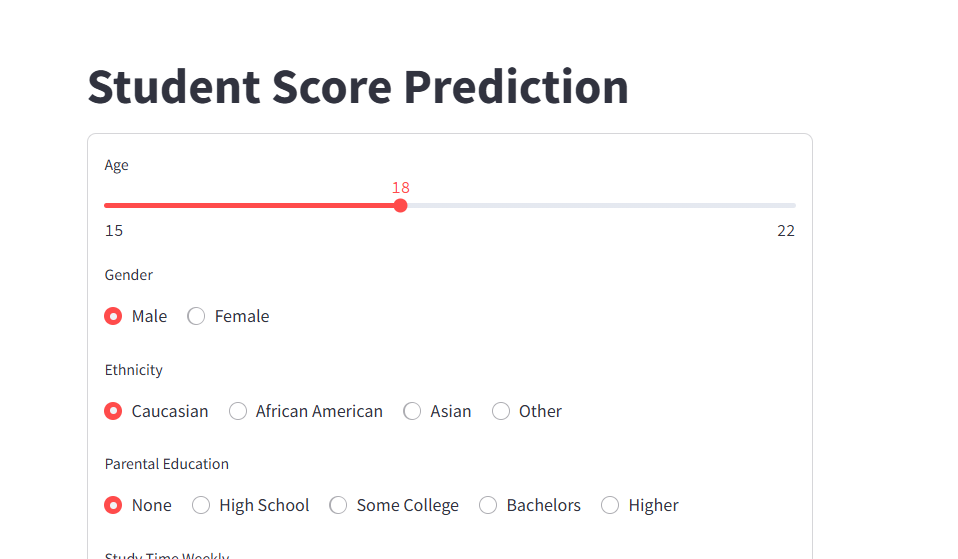Click the Age slider handle
This screenshot has height=559, width=958.
(x=401, y=205)
